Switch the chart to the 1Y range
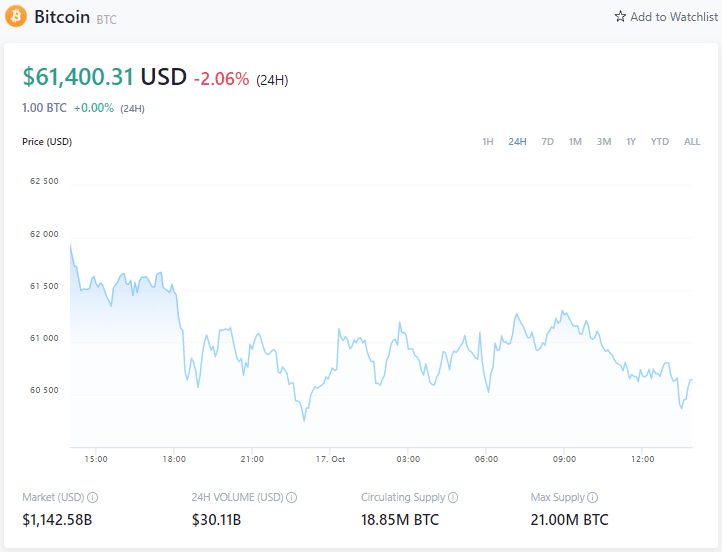 (631, 142)
